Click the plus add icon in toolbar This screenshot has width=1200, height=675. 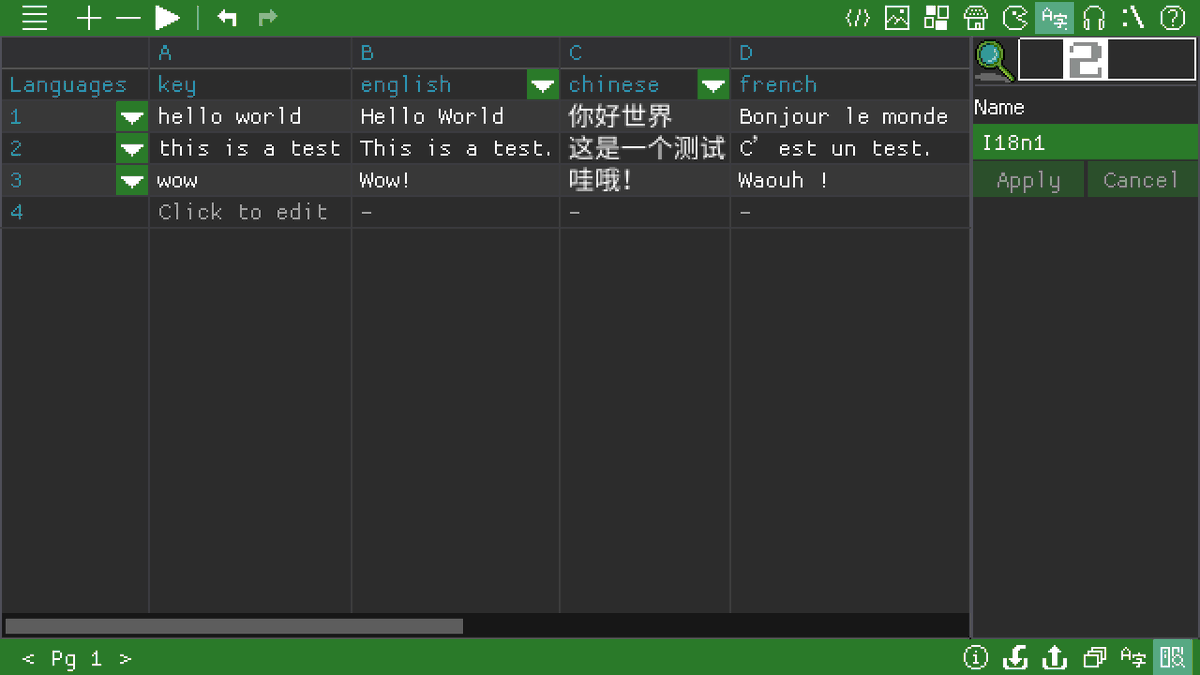(x=89, y=18)
